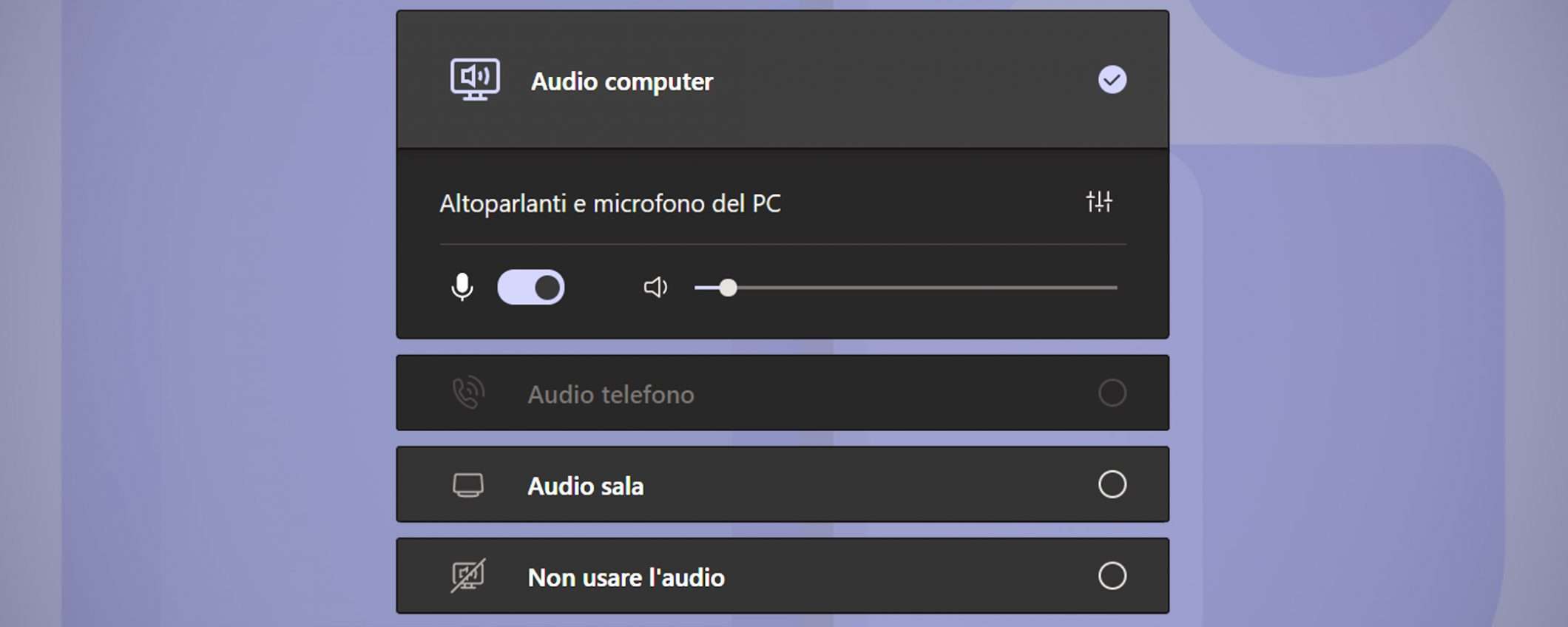Open the custom audio device settings equalizer icon

point(1100,203)
